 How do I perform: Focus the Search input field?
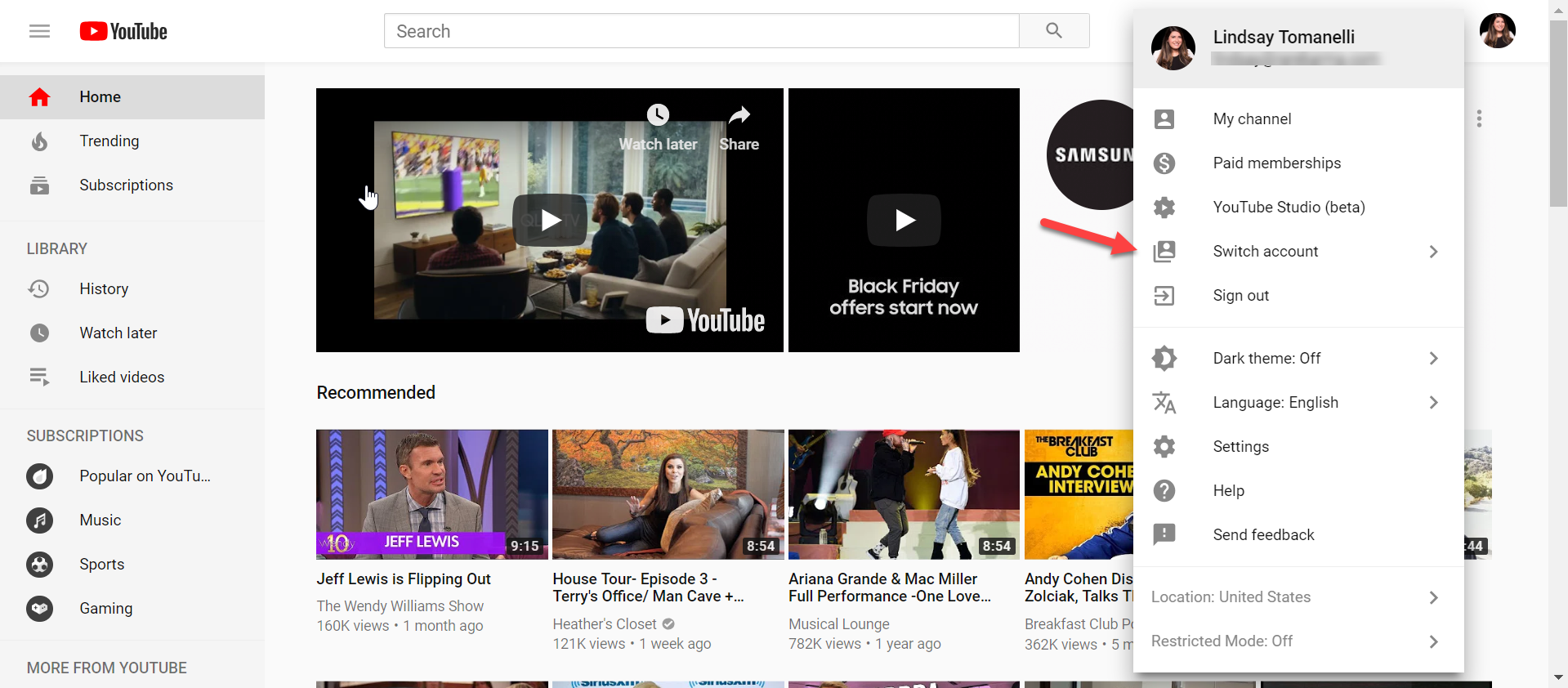pos(701,31)
